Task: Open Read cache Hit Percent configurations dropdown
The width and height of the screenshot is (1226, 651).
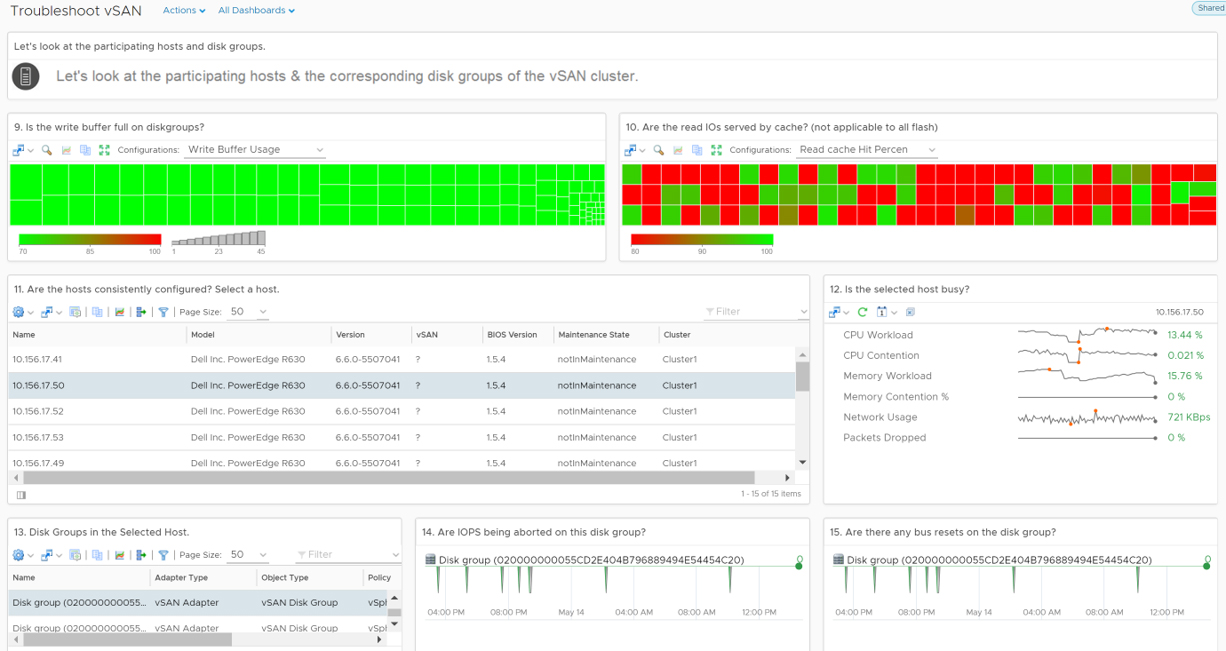Action: [x=867, y=150]
